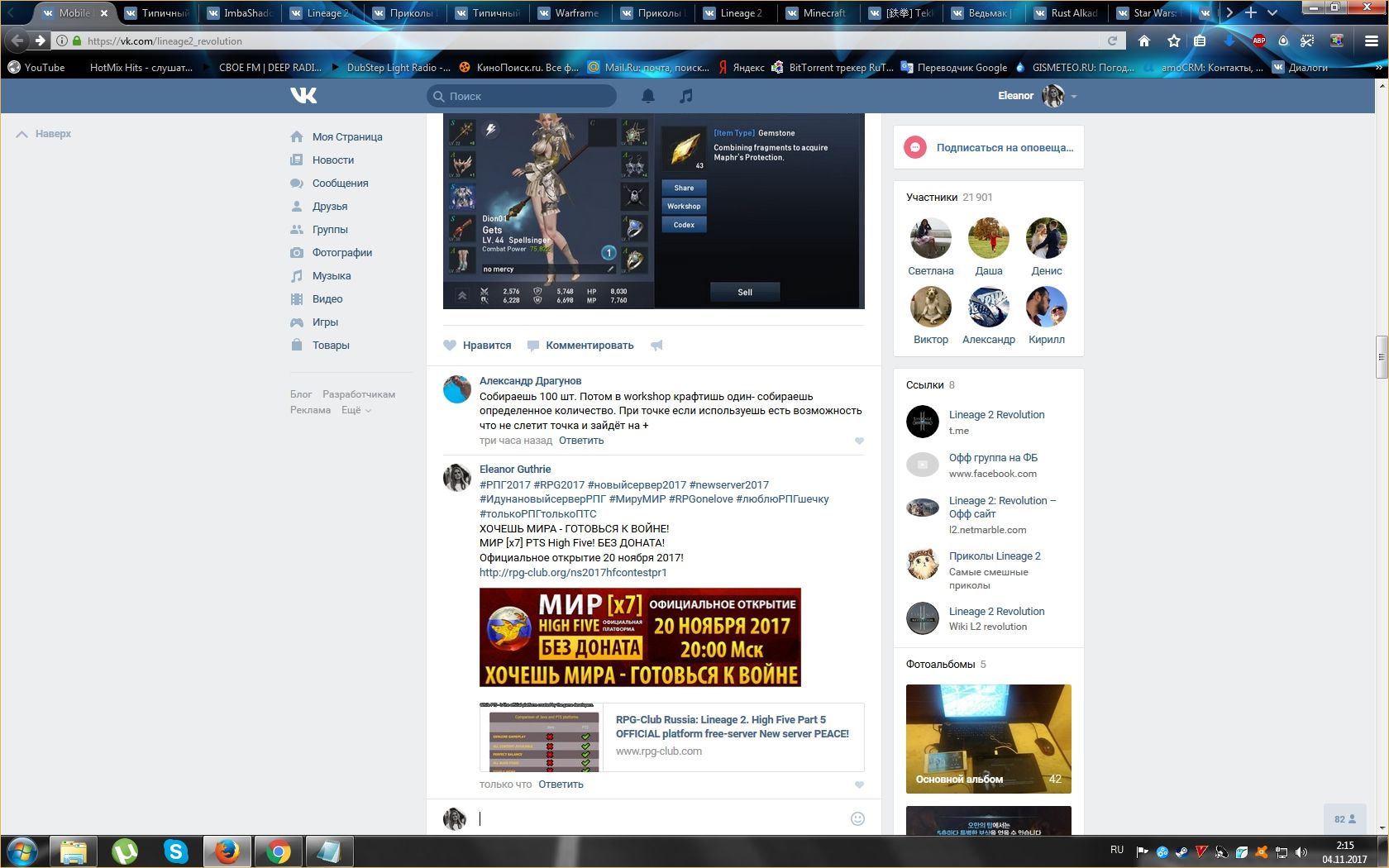Viewport: 1389px width, 868px height.
Task: Open the Firefox hamburger menu
Action: coord(1371,41)
